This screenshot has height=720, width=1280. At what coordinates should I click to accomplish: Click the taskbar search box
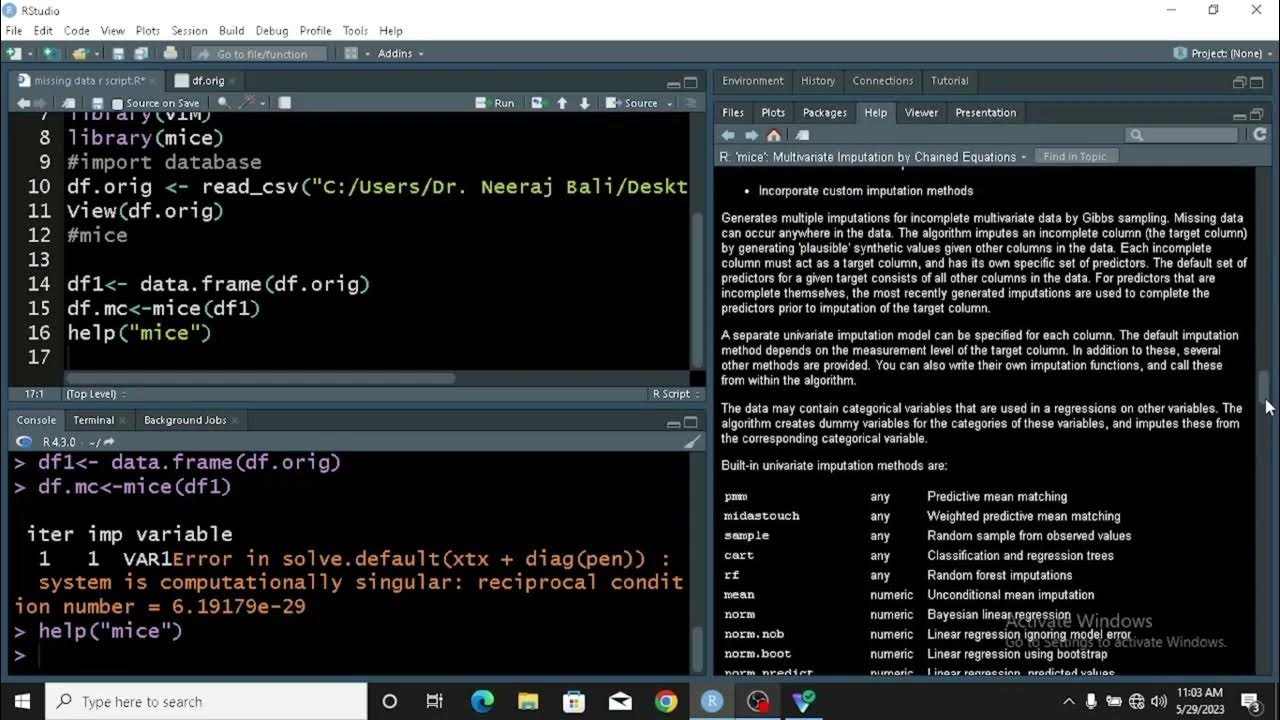[207, 701]
